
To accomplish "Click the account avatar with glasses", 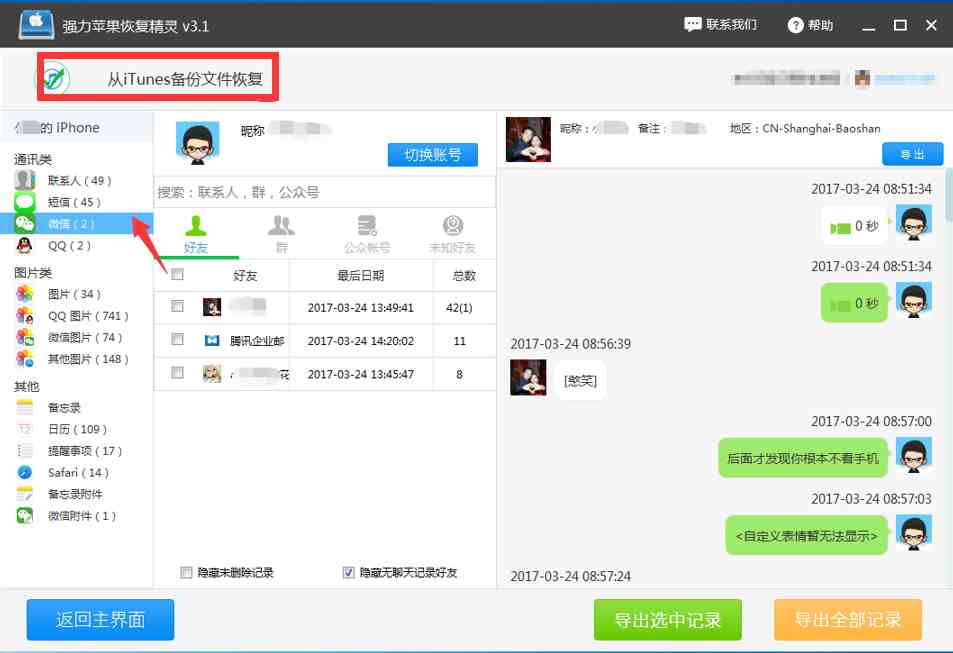I will tap(197, 143).
